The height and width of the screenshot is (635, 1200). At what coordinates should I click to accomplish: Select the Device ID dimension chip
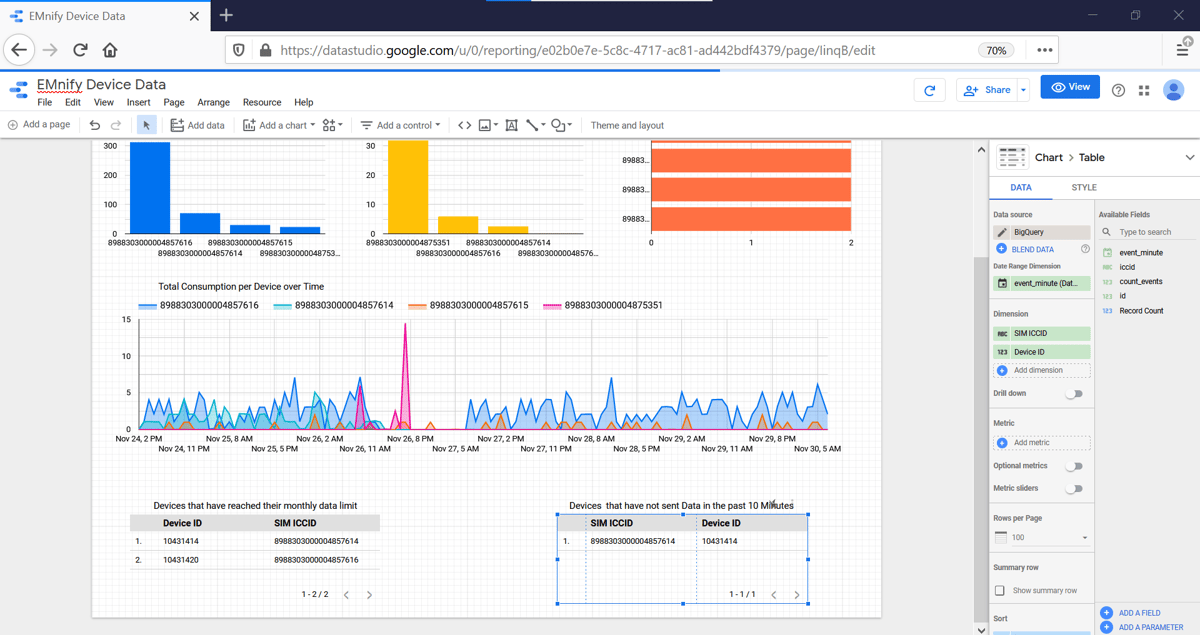(1041, 352)
